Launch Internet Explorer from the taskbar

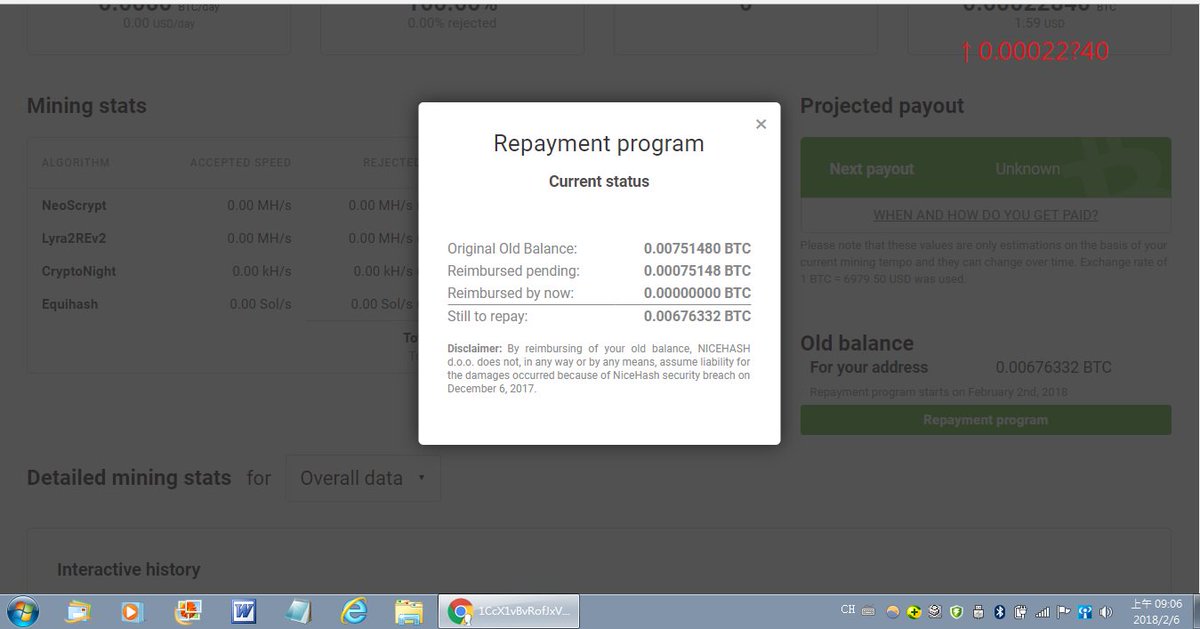[x=353, y=611]
